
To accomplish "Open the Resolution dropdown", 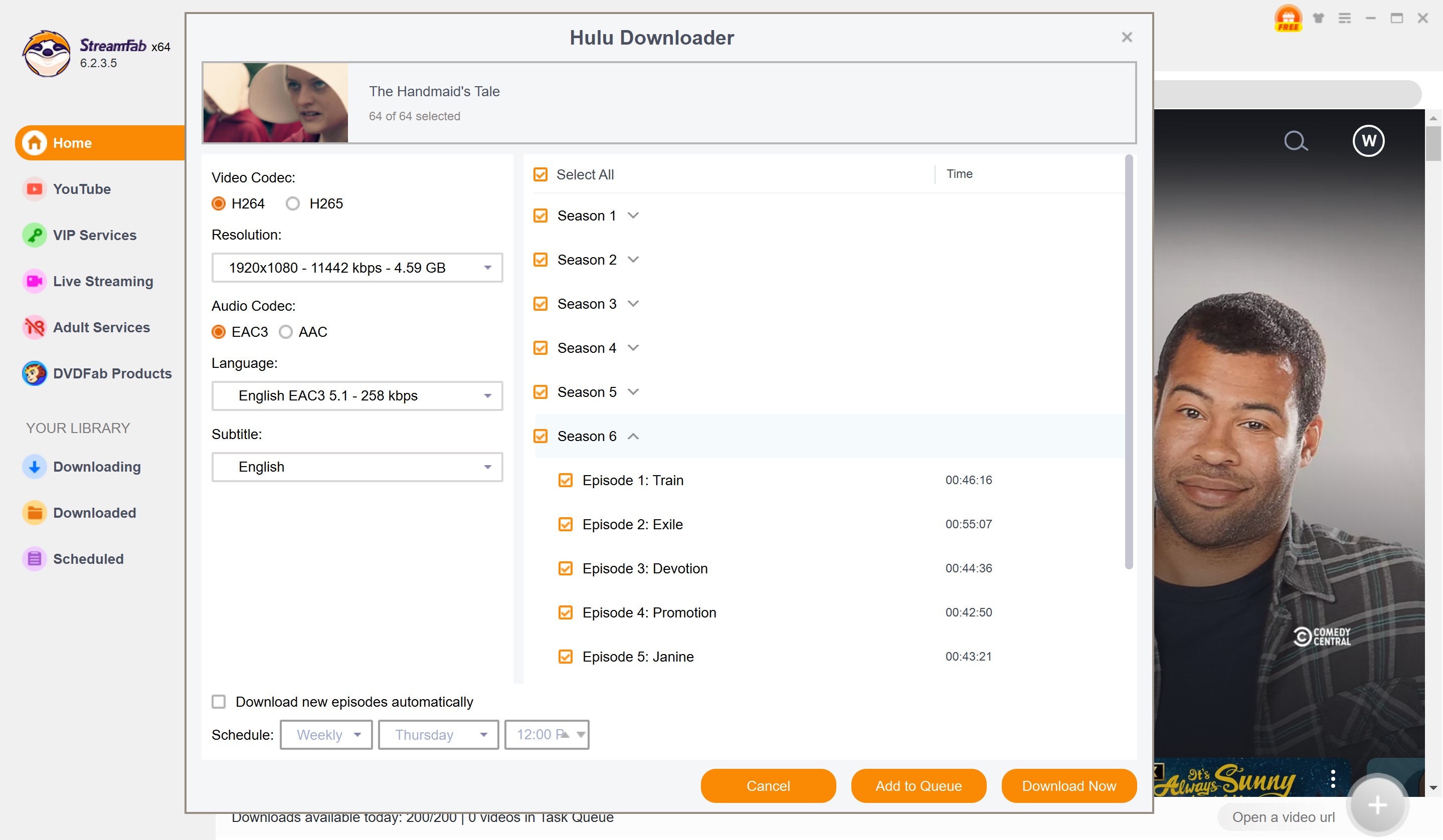I will (x=357, y=268).
